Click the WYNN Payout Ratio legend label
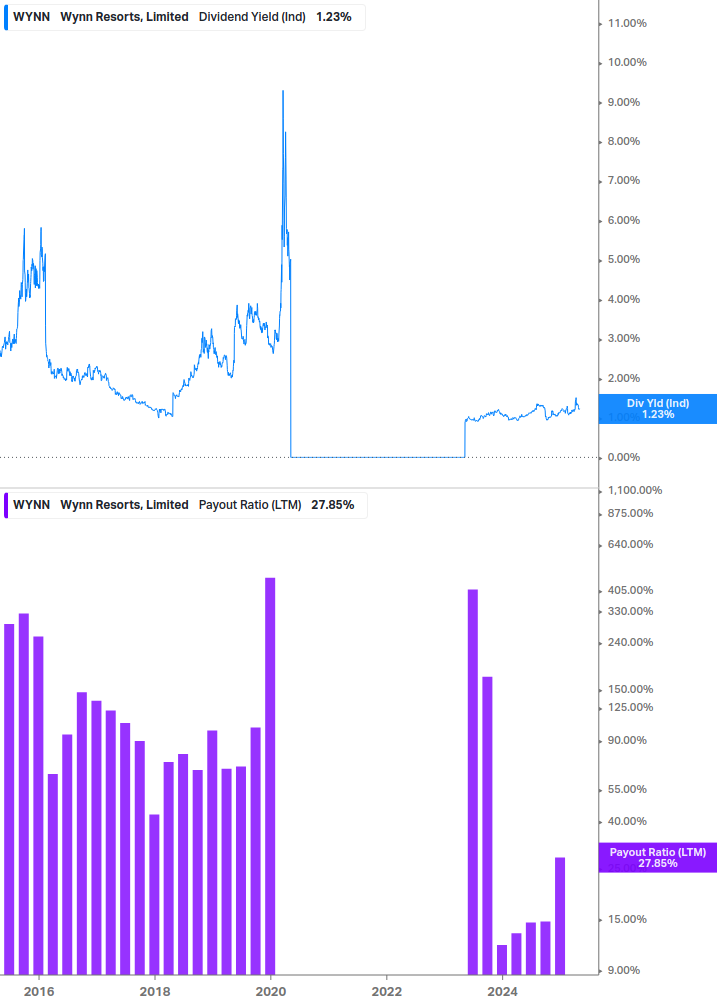 tap(186, 505)
